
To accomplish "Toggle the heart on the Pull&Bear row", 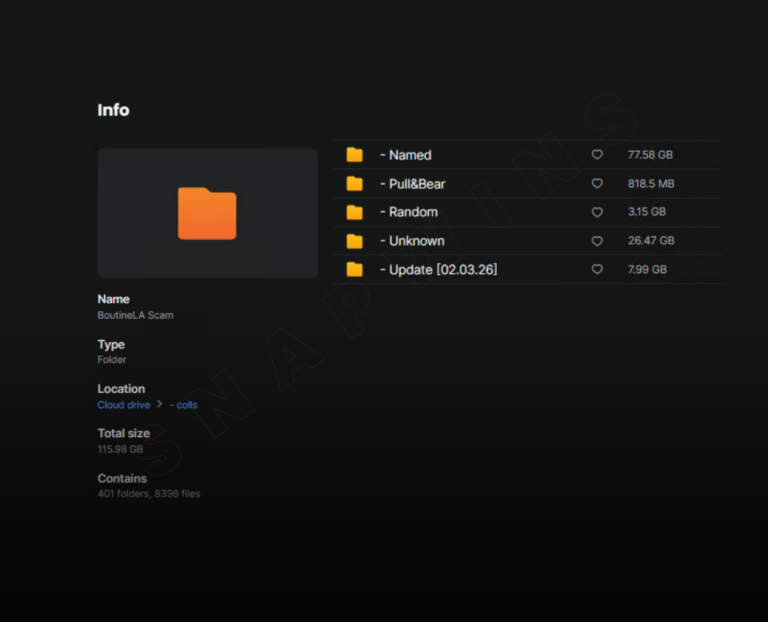I will click(597, 184).
